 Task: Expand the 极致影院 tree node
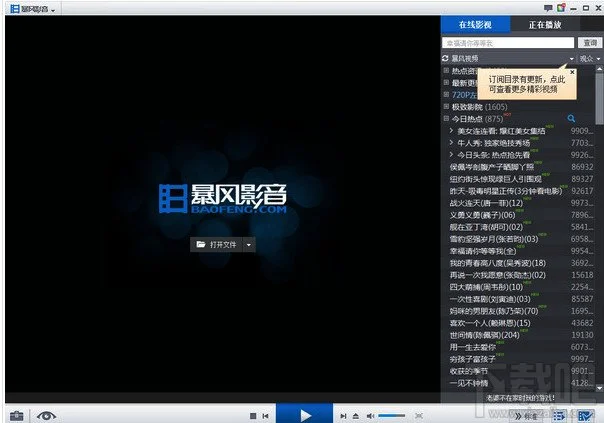[x=446, y=106]
